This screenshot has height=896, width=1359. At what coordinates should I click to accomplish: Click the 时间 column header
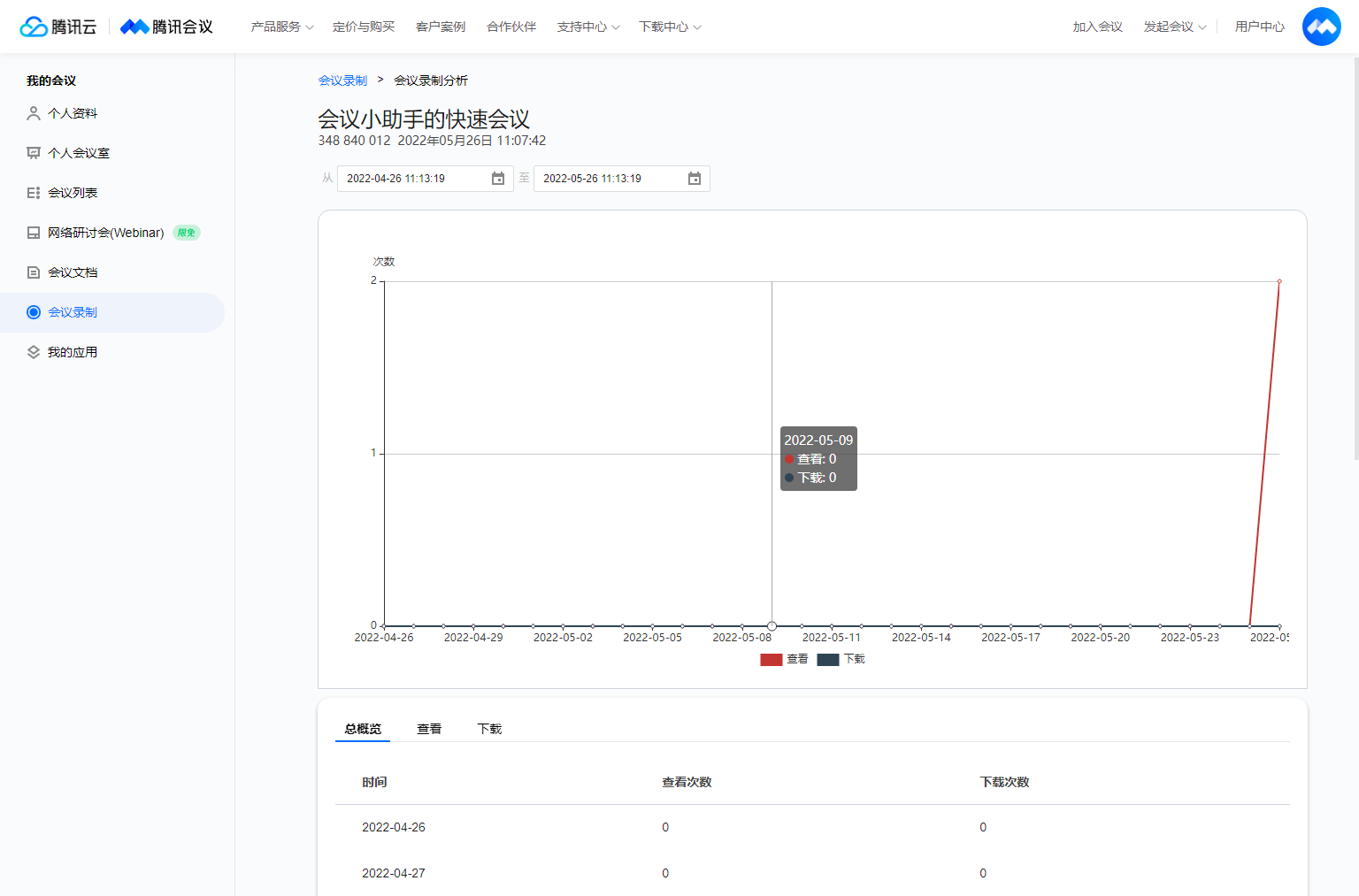point(374,782)
